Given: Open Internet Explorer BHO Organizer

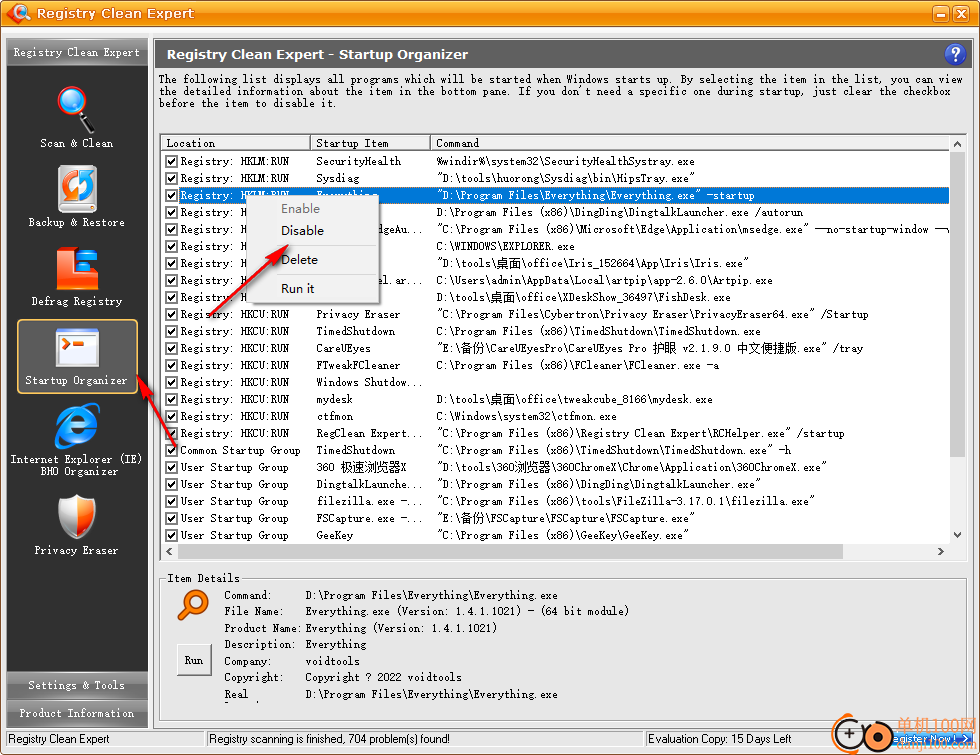Looking at the screenshot, I should coord(76,439).
